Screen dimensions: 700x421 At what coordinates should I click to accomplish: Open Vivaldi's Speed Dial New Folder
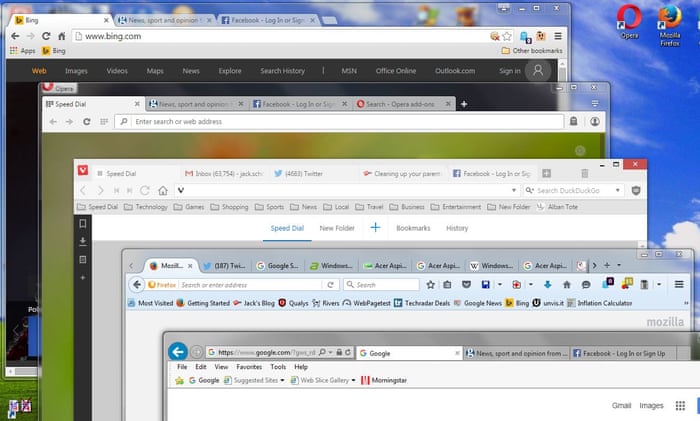[x=337, y=228]
